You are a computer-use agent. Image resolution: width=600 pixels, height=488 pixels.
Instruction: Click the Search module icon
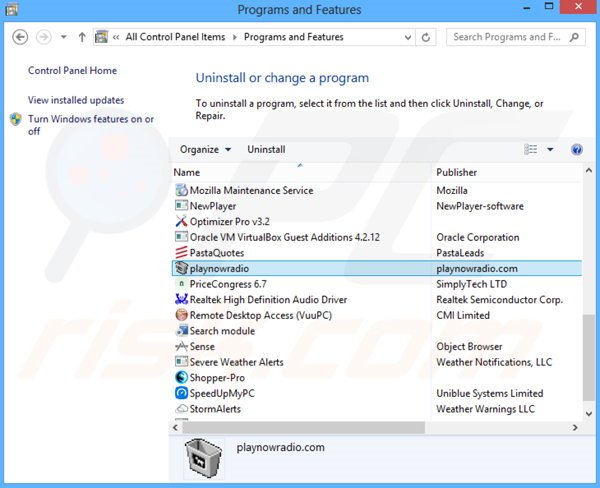181,330
